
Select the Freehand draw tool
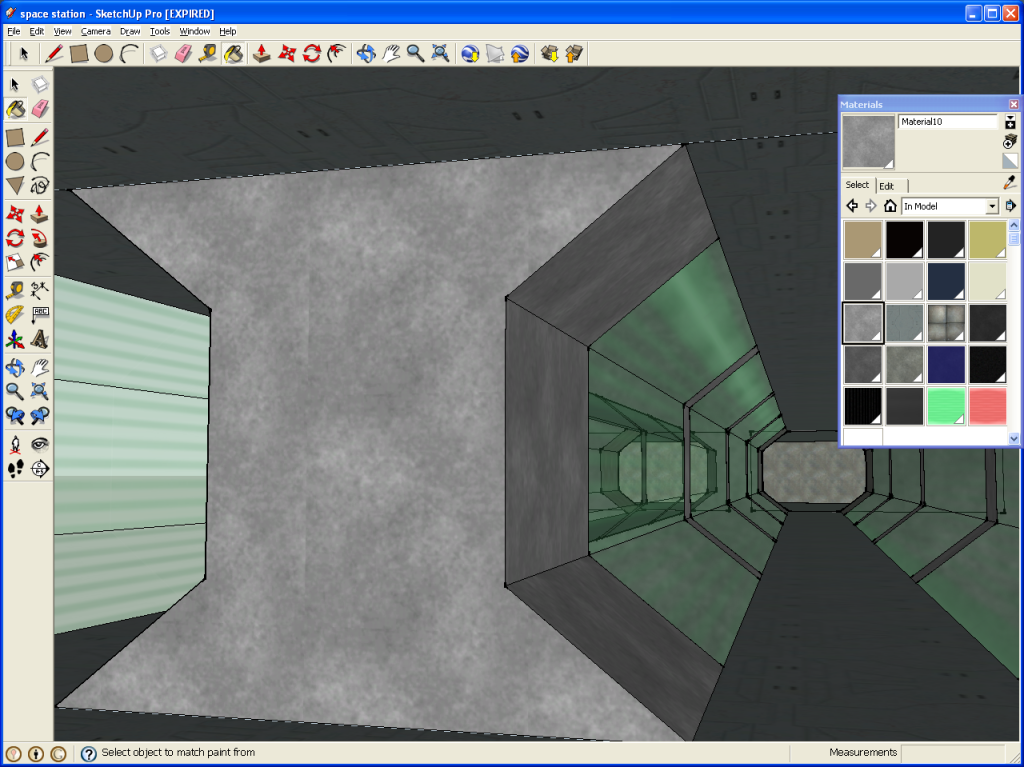pos(40,186)
